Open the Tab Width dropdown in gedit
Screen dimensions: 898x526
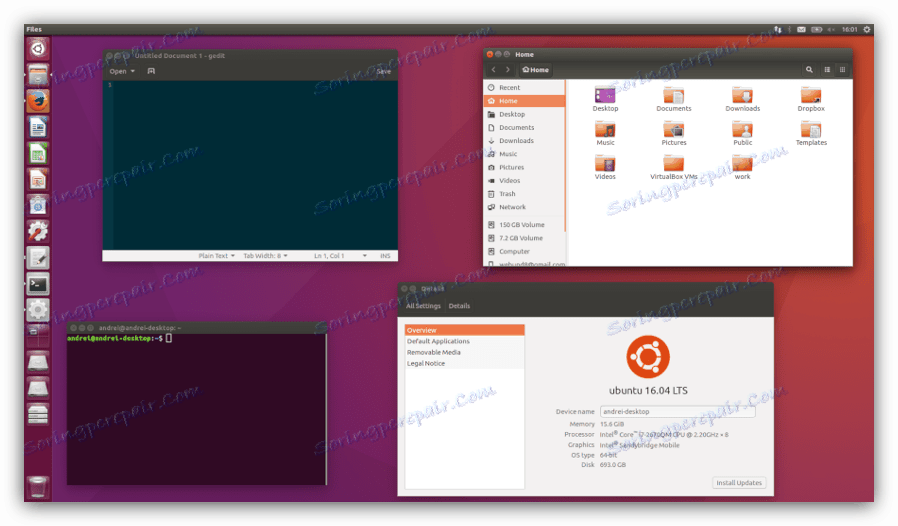point(265,256)
